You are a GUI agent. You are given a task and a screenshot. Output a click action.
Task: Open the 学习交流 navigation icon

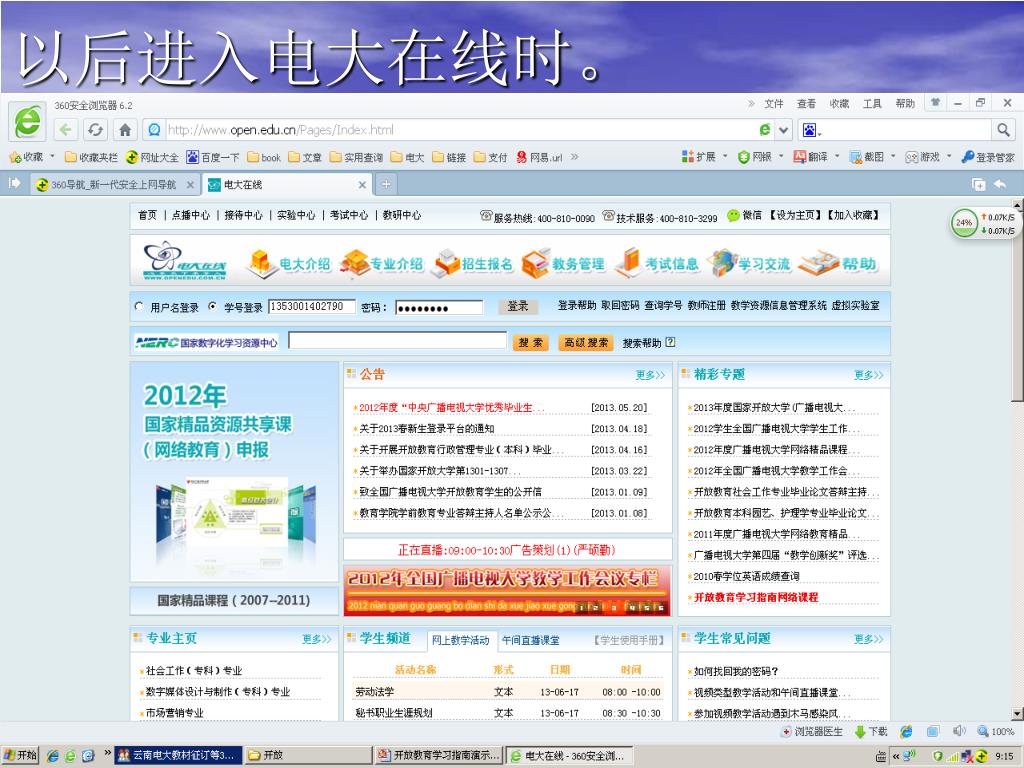tap(748, 263)
